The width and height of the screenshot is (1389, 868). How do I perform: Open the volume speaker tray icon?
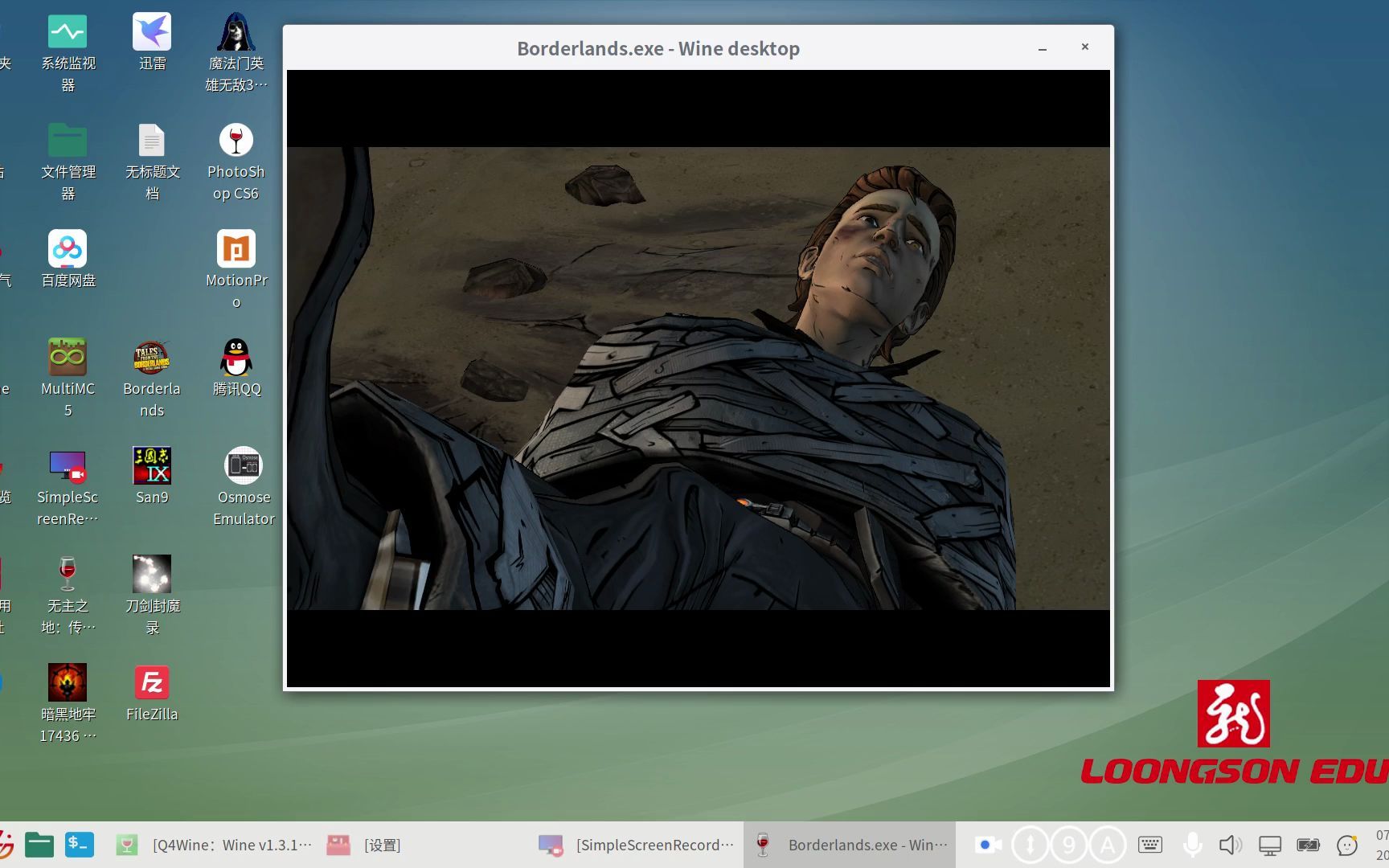tap(1230, 845)
